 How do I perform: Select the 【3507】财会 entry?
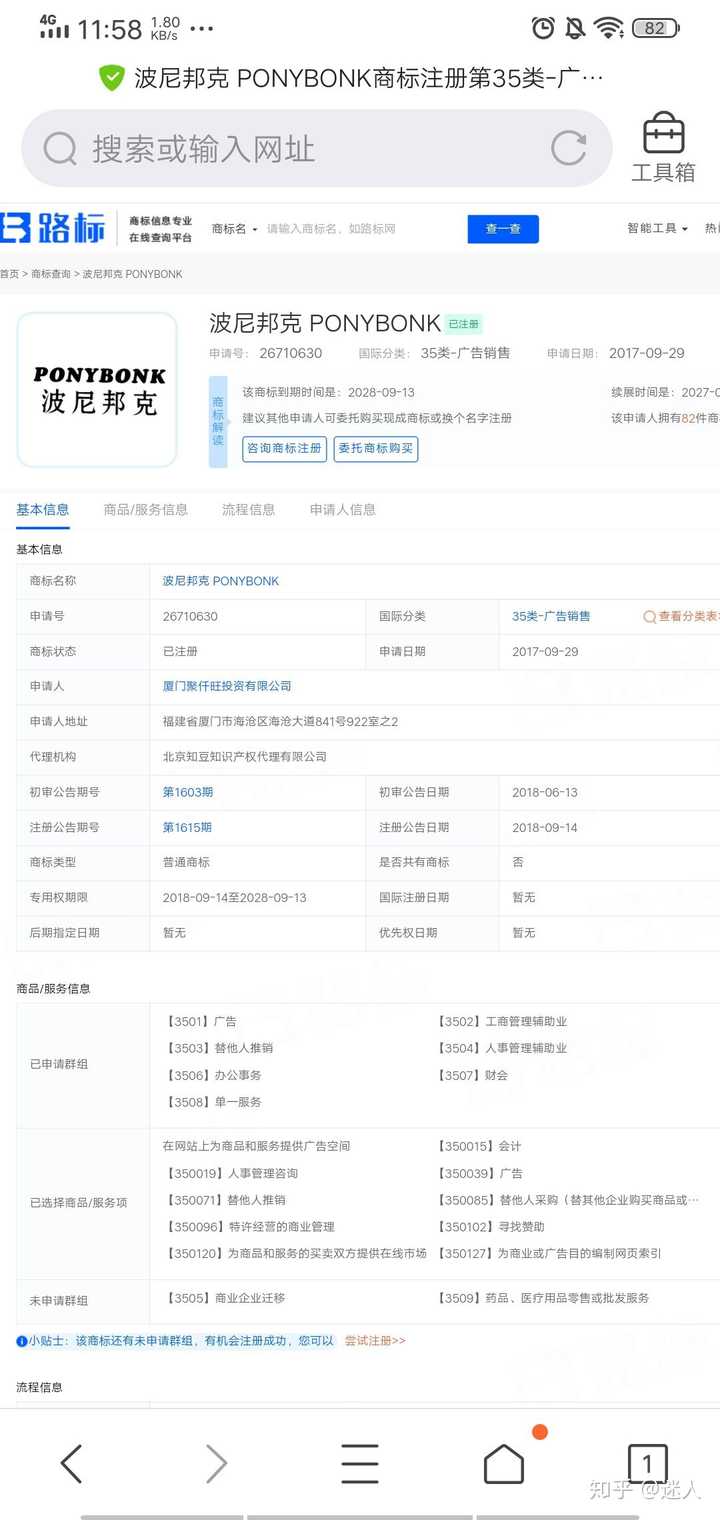coord(473,1075)
